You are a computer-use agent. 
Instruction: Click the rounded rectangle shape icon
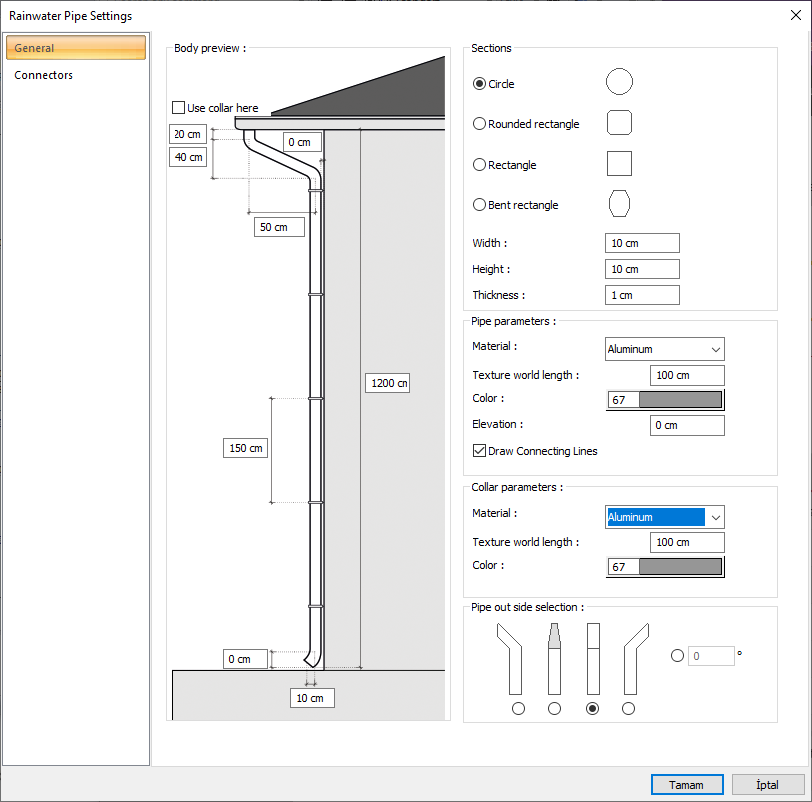point(619,123)
